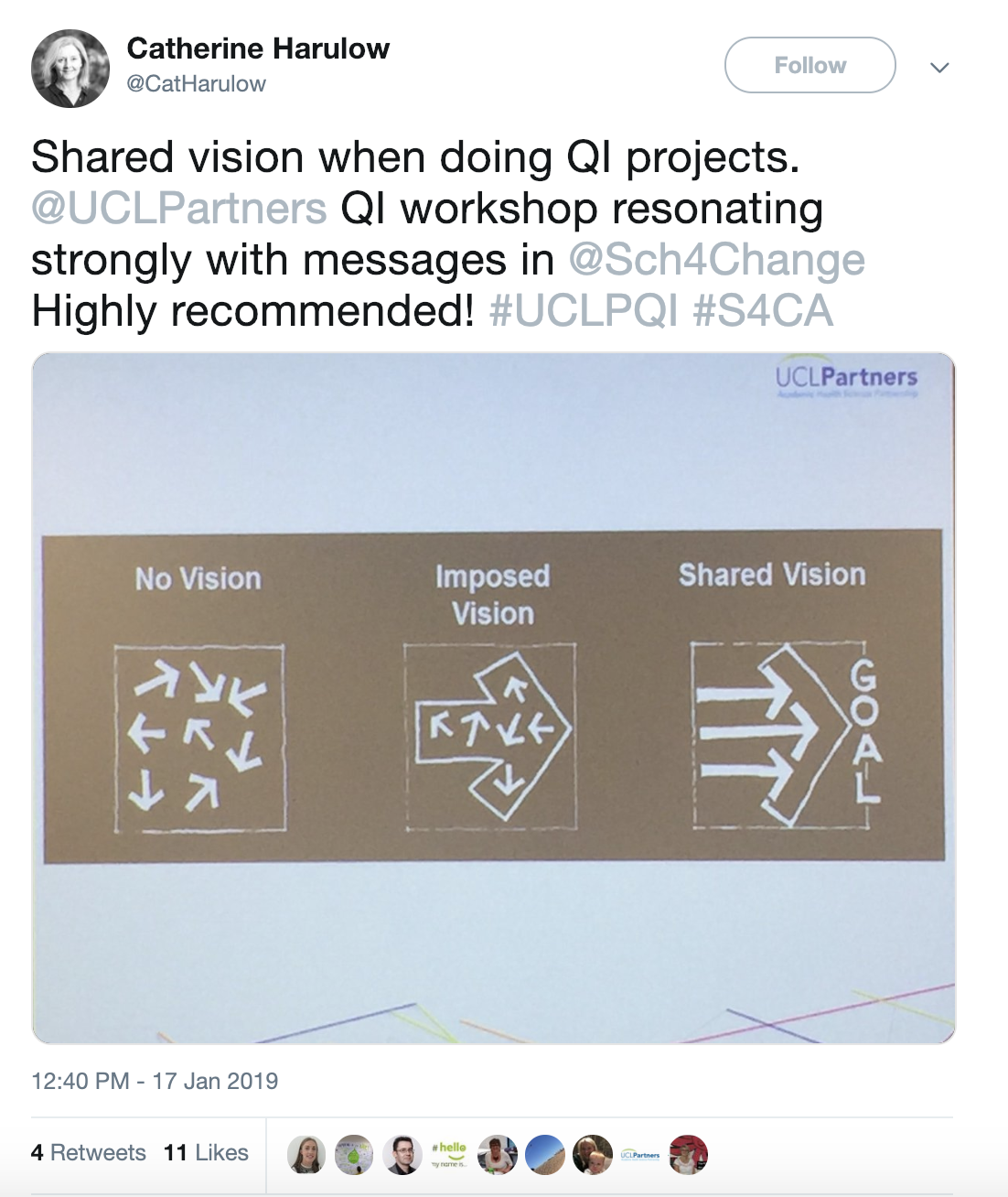The width and height of the screenshot is (1008, 1197).
Task: Select the blue sky beach avatar
Action: click(x=544, y=1154)
